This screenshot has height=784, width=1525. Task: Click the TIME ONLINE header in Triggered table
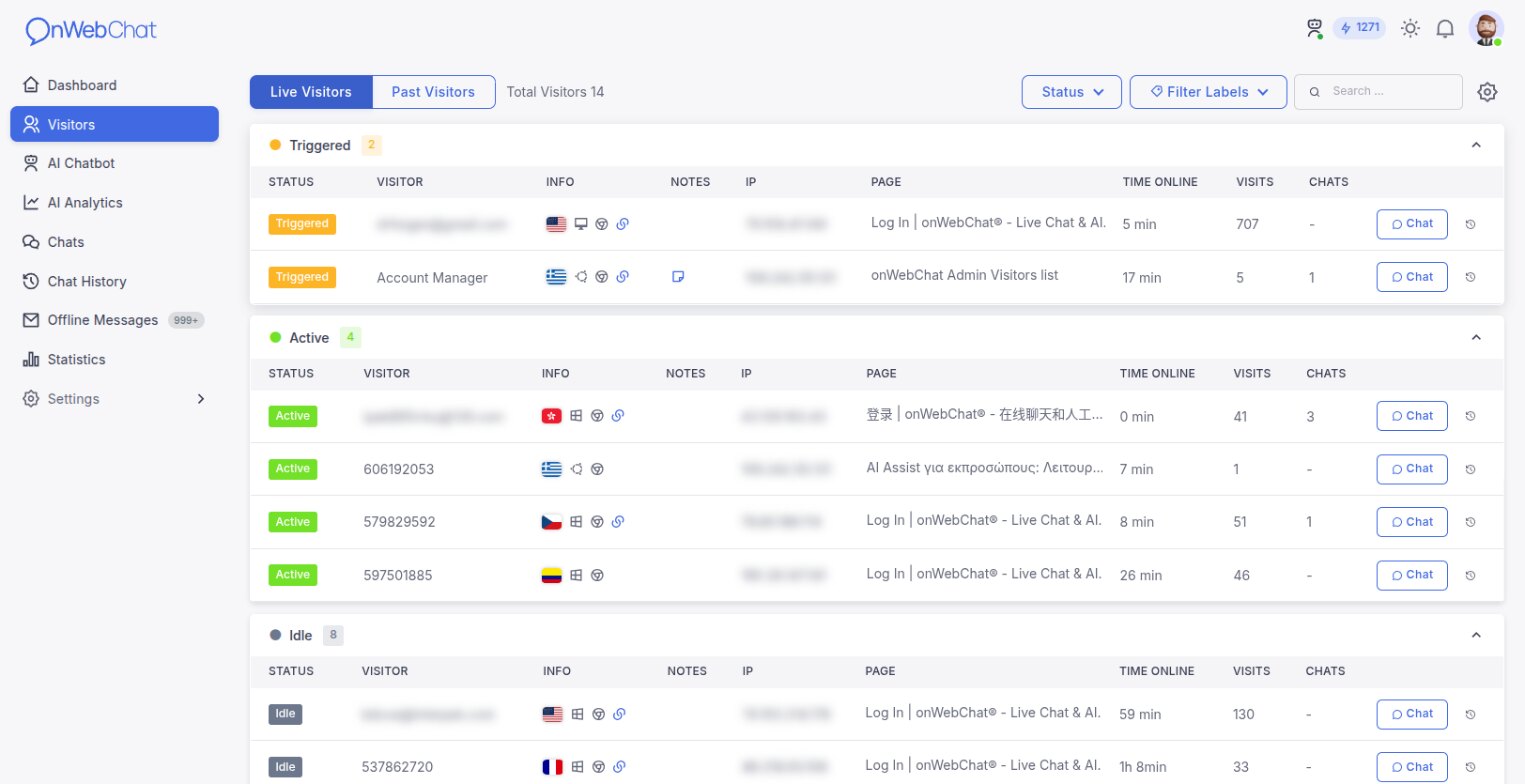(1160, 182)
